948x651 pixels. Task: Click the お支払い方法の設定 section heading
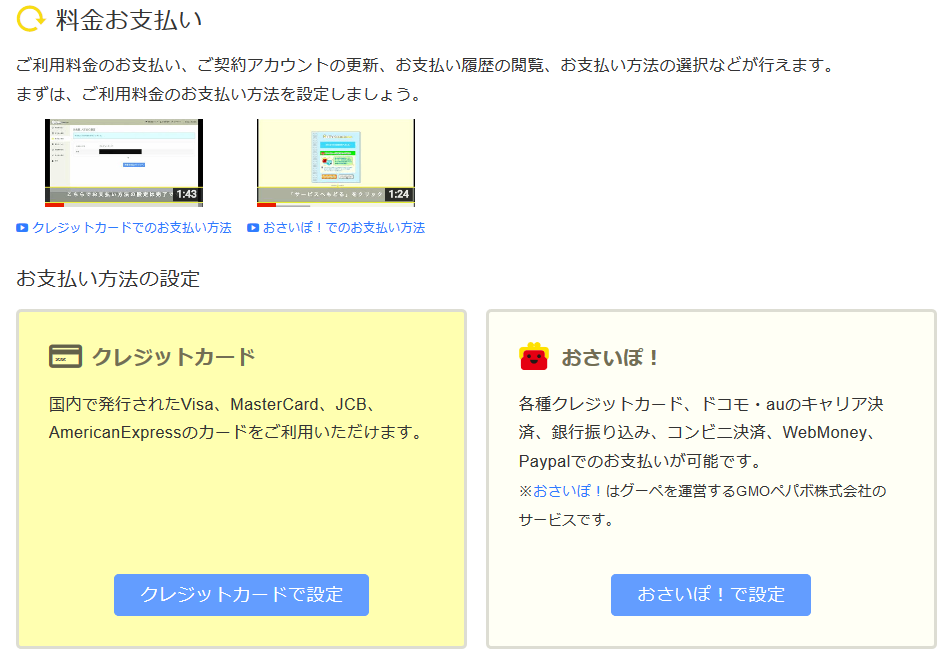(x=108, y=279)
